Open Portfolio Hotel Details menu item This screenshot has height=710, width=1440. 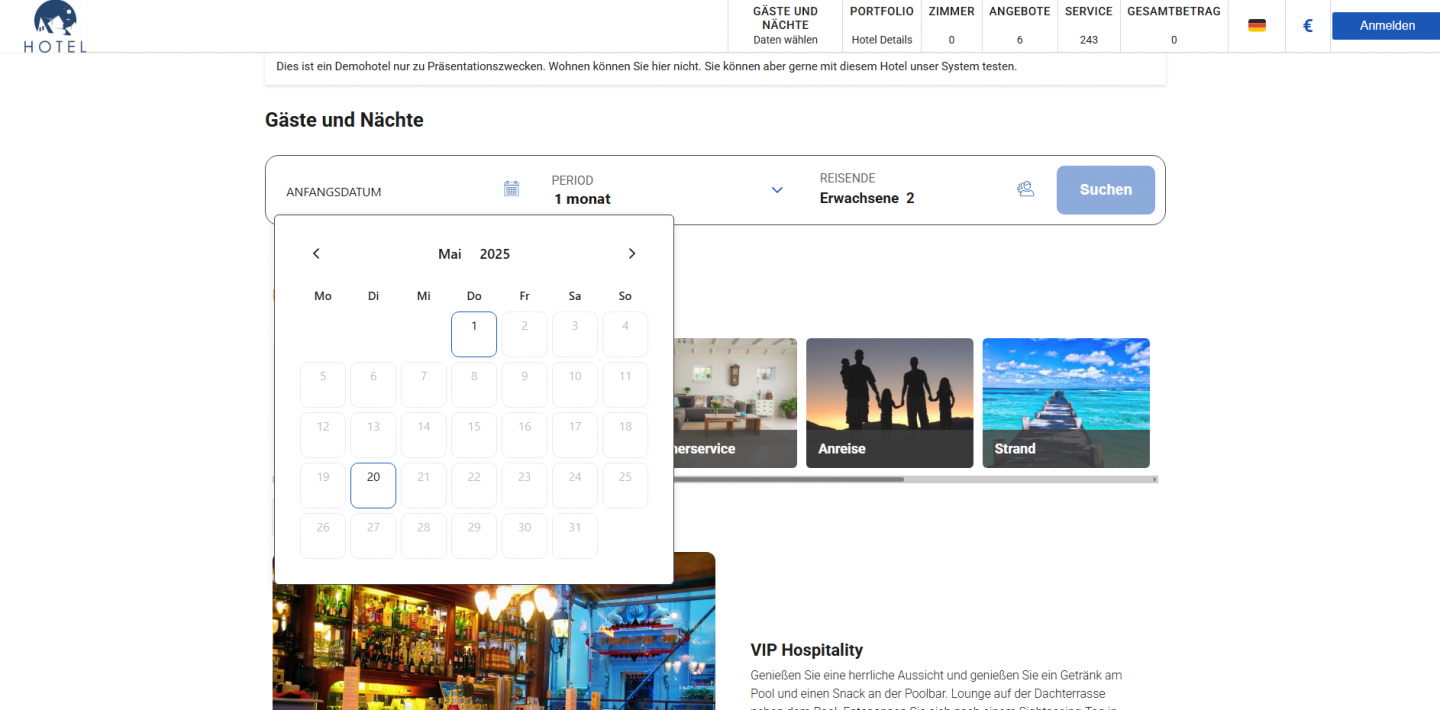pos(882,26)
